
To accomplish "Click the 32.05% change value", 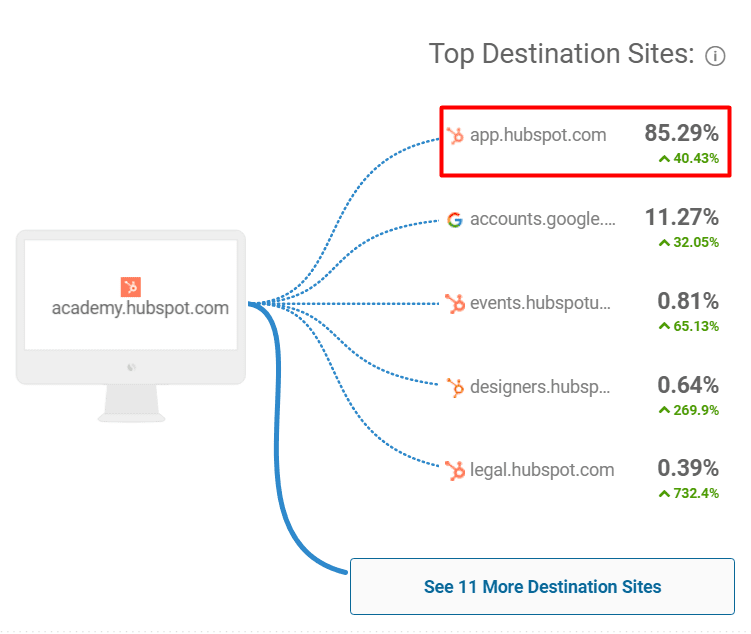I will tap(696, 242).
